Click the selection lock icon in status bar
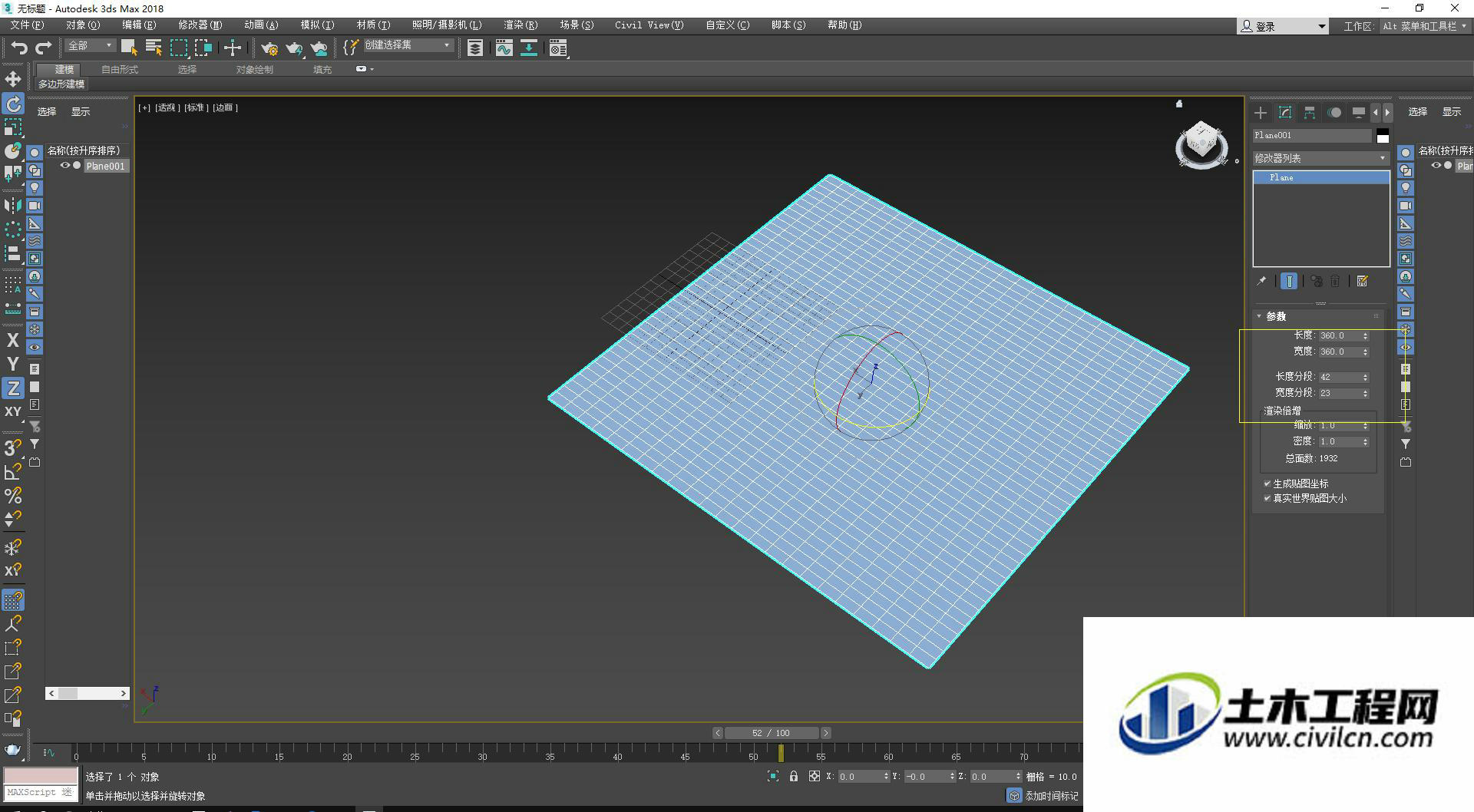This screenshot has width=1474, height=812. 794,777
